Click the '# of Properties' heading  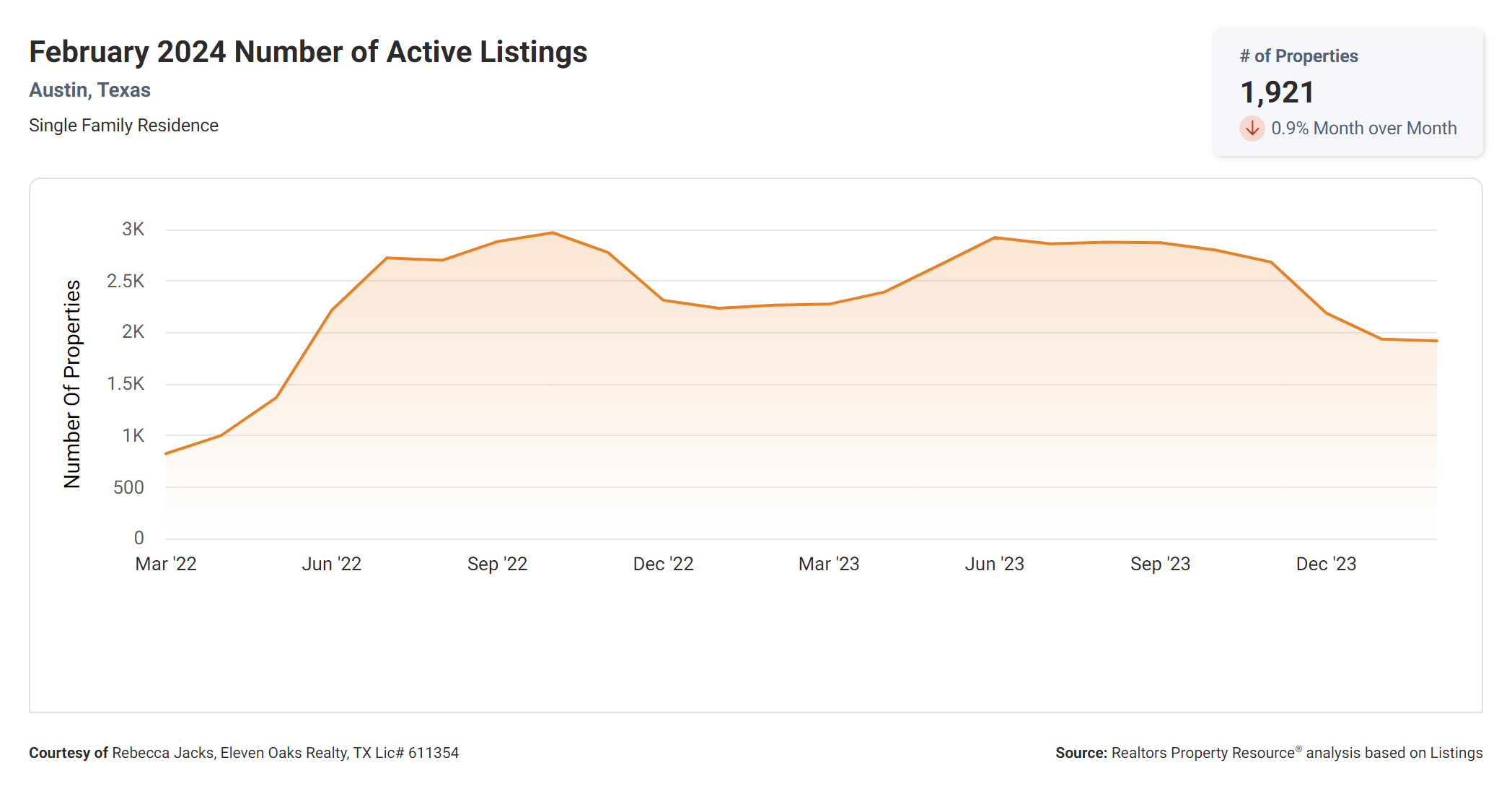coord(1298,56)
